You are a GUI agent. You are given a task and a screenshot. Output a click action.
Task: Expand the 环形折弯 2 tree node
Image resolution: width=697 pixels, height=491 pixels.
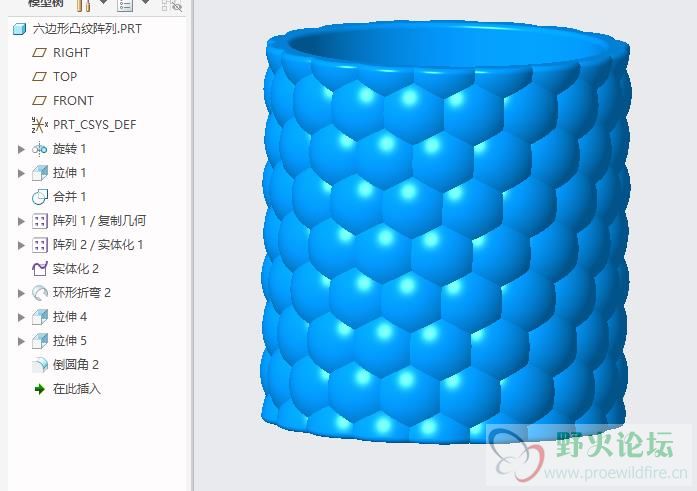[21, 293]
